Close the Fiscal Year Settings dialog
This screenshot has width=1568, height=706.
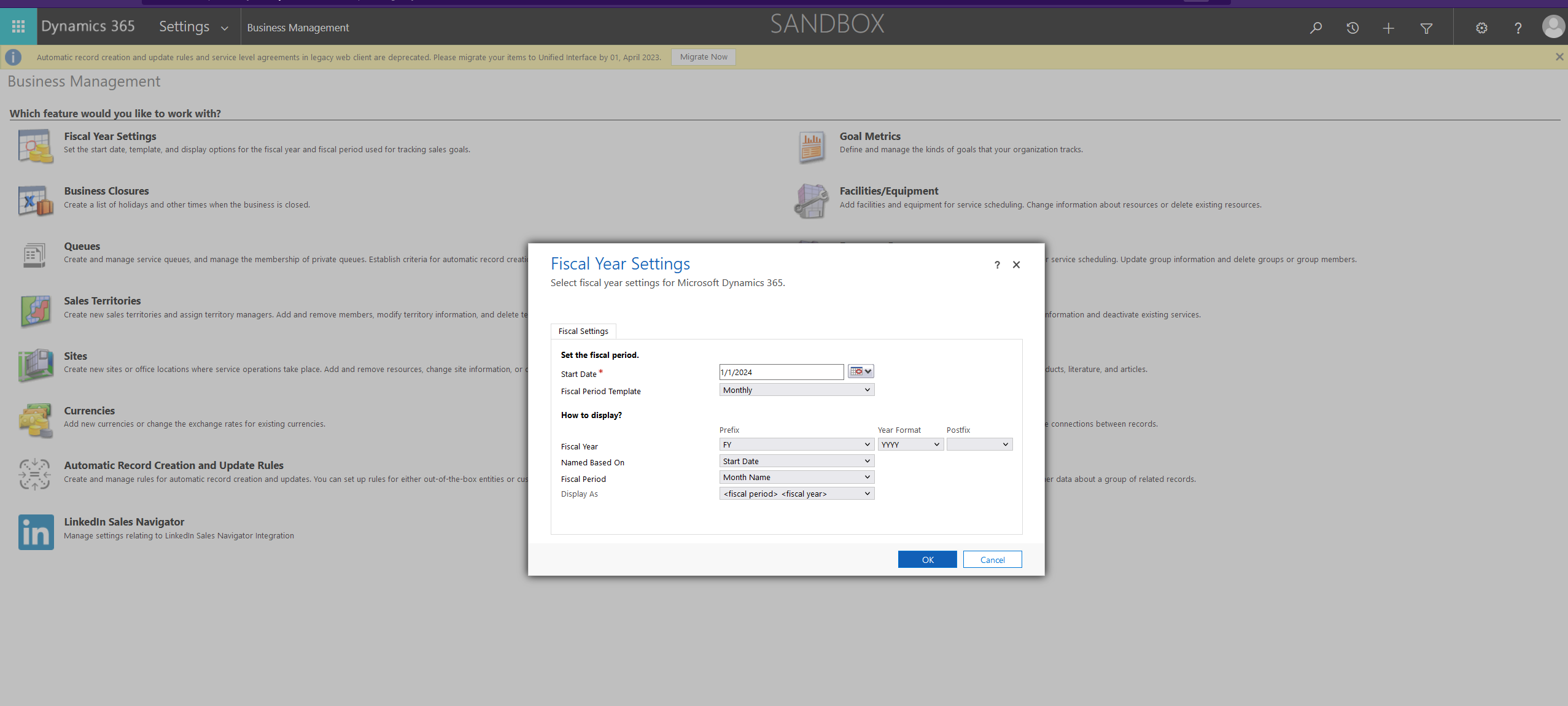pos(1016,265)
